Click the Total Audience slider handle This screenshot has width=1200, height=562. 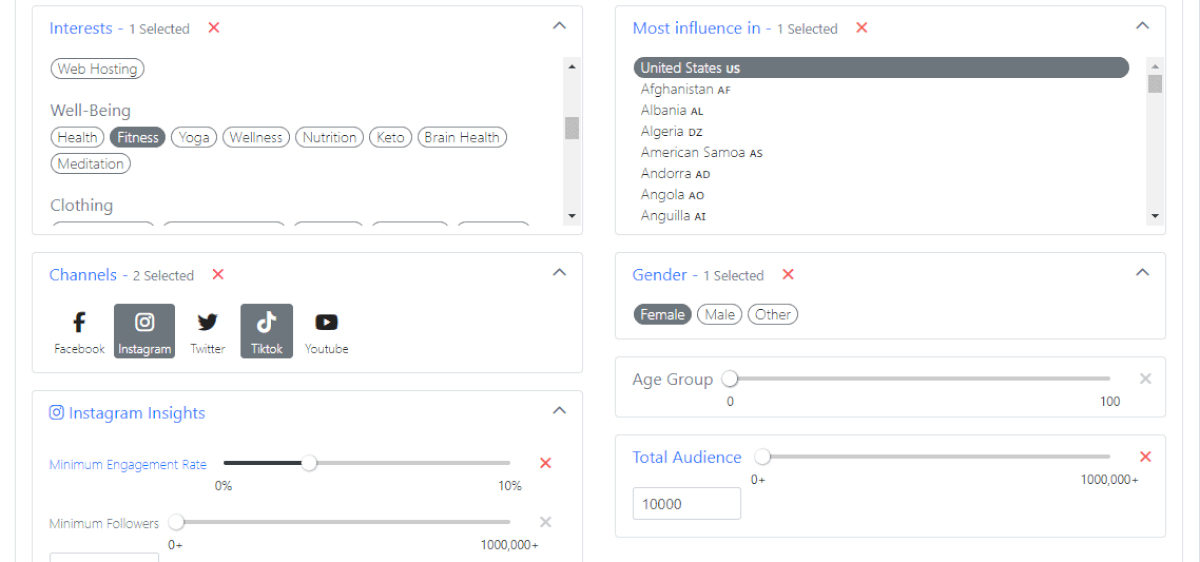pos(763,457)
